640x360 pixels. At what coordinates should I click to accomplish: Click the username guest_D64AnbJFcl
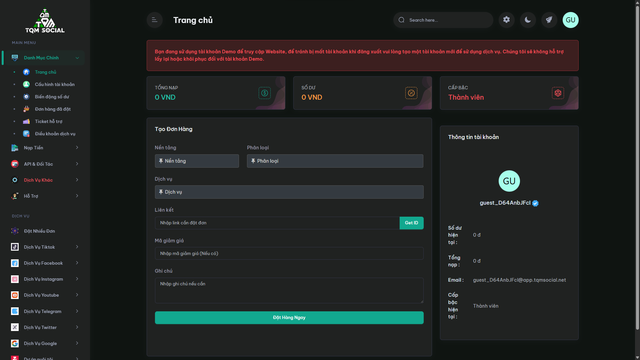point(505,203)
